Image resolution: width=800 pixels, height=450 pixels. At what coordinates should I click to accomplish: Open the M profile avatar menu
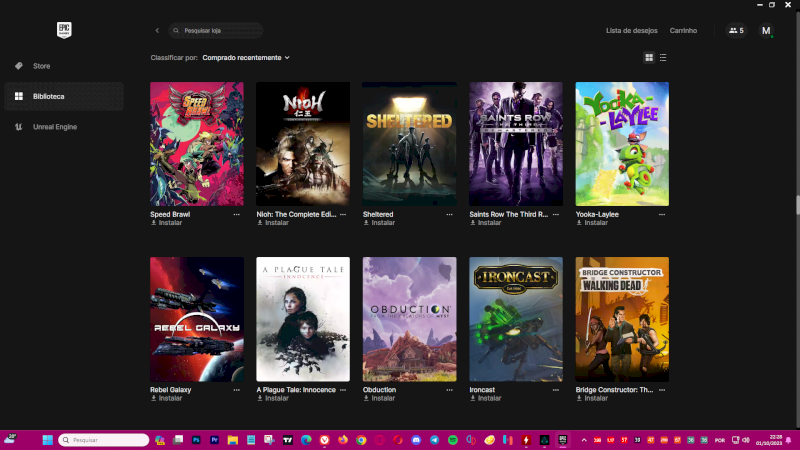[766, 31]
